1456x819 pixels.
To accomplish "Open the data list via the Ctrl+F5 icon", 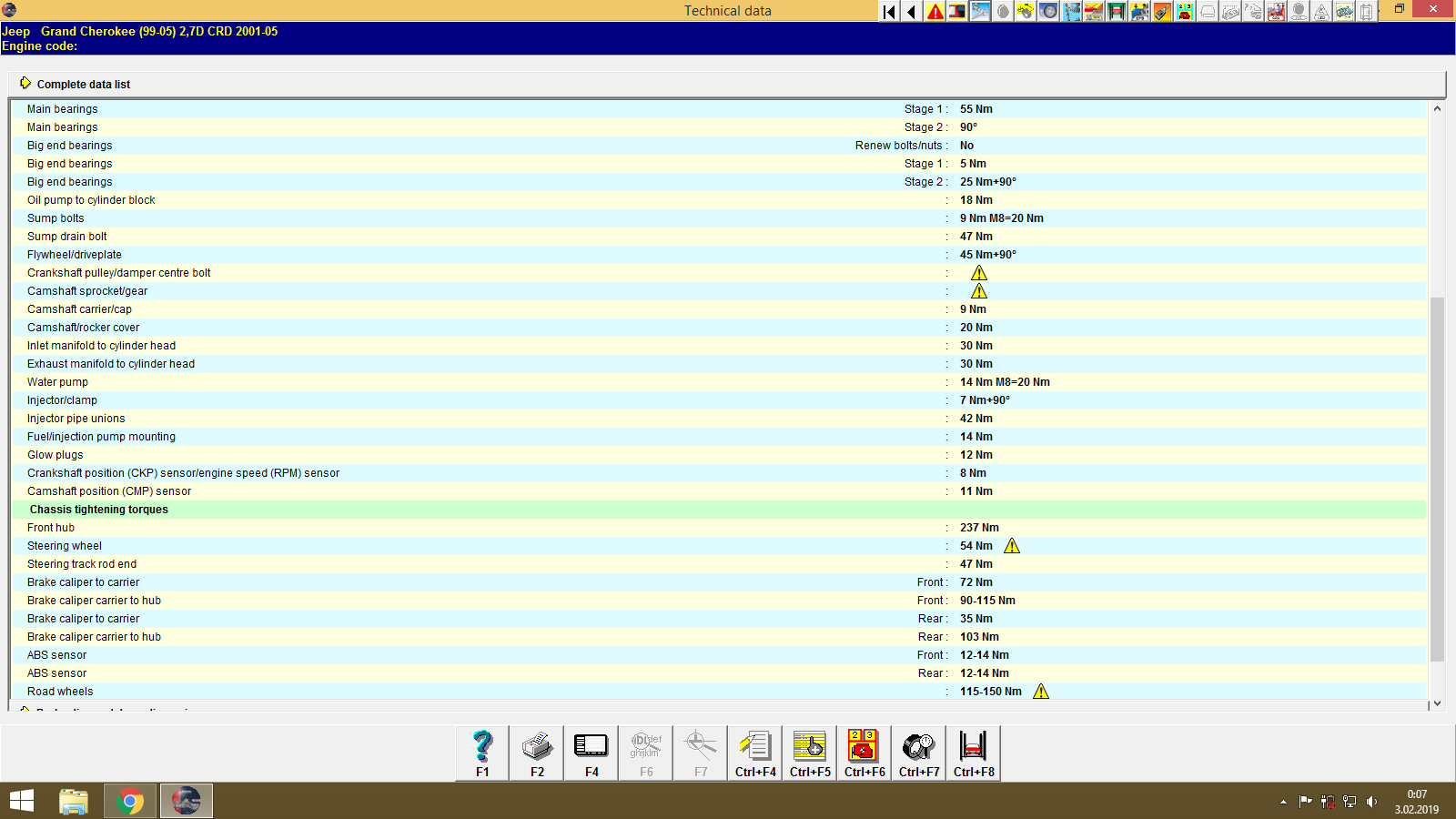I will point(809,751).
